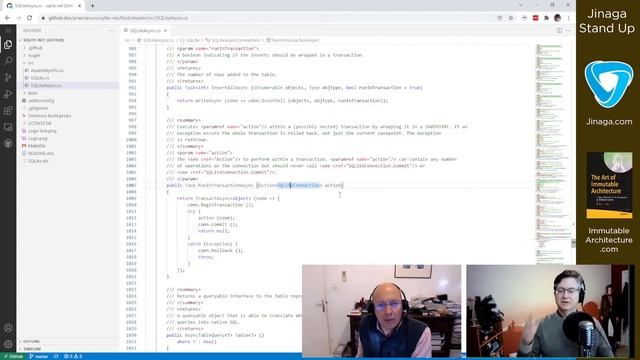This screenshot has width=640, height=360.
Task: Click the browser Forward arrow
Action: pyautogui.click(x=18, y=18)
